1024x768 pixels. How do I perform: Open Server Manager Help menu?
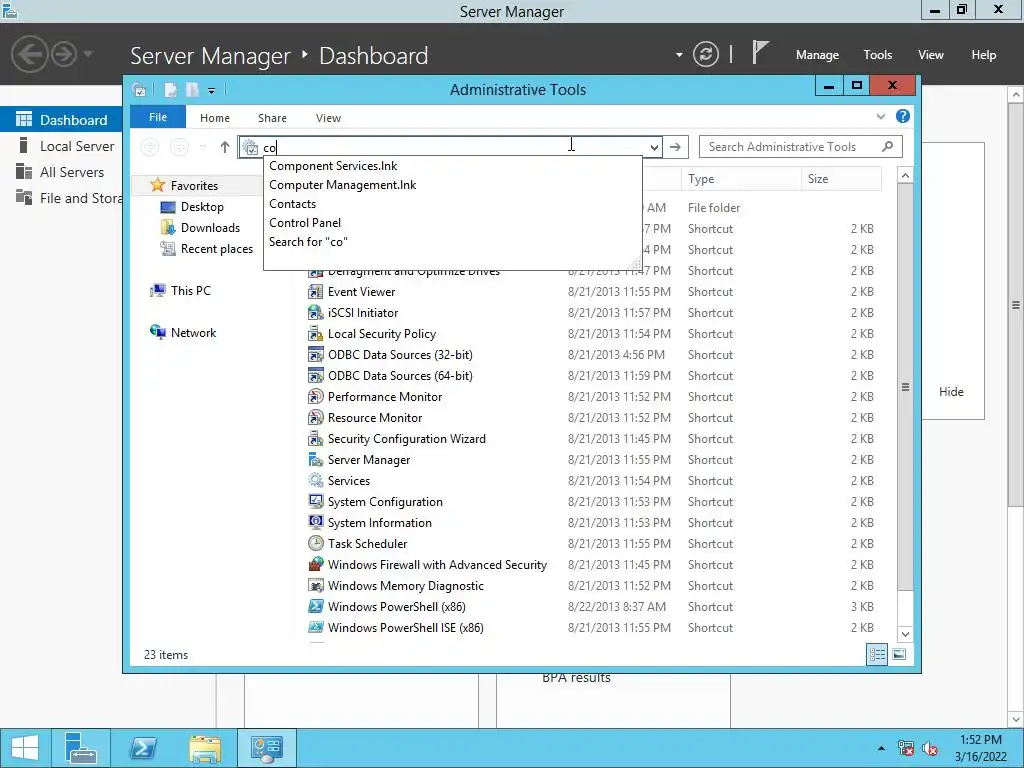coord(984,55)
